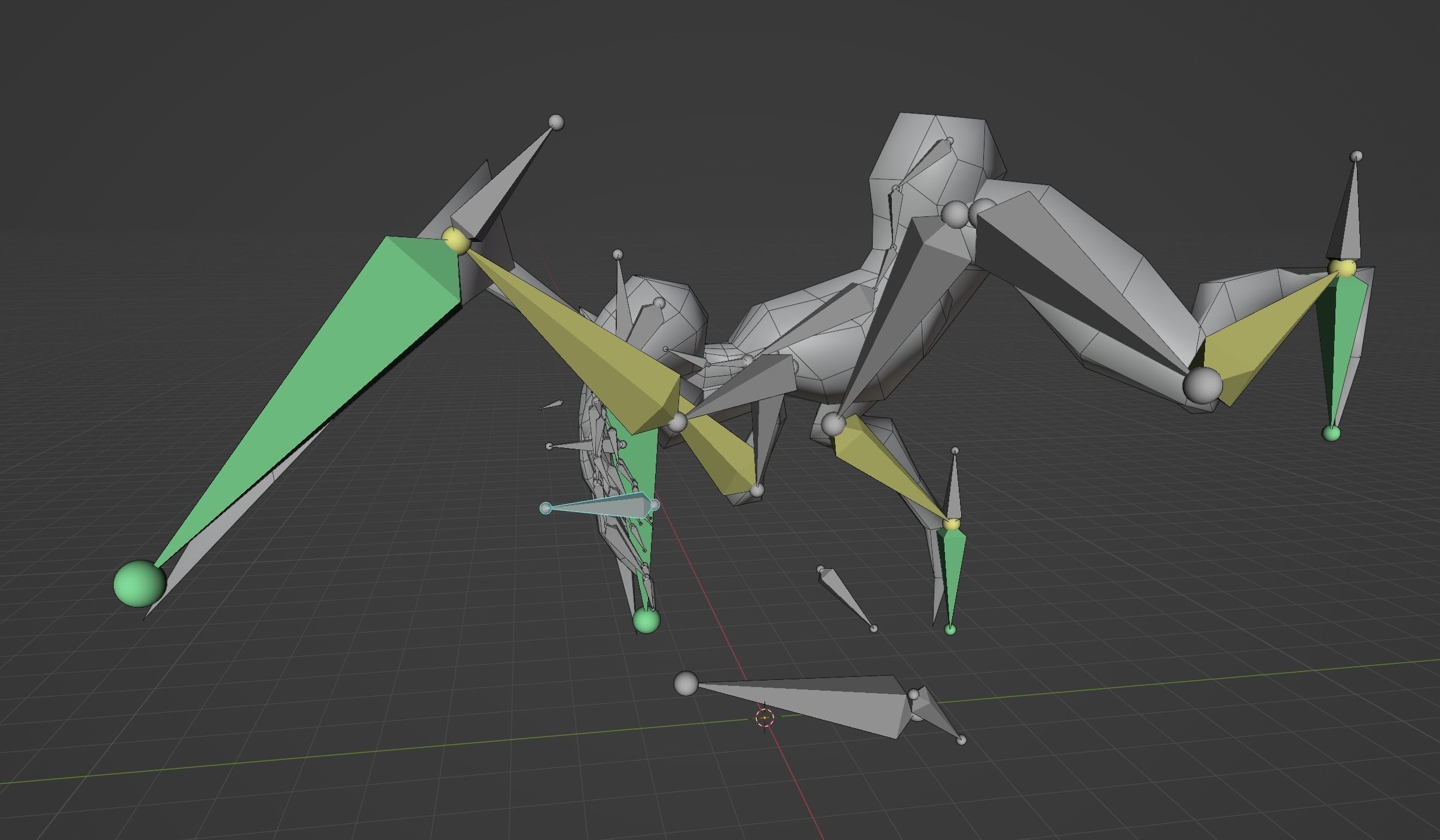Click the red-white 3D cursor on the floor
Screen dimensions: 1440x840
tap(765, 718)
